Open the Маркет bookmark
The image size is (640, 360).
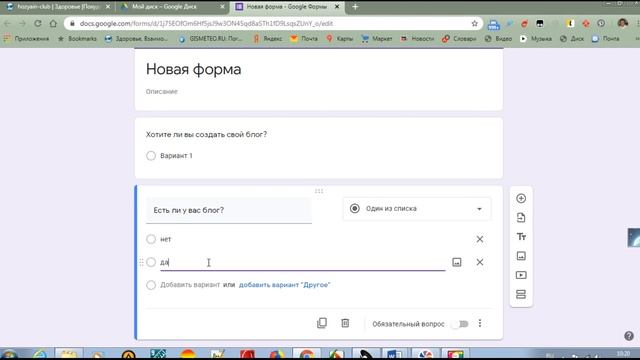[377, 38]
